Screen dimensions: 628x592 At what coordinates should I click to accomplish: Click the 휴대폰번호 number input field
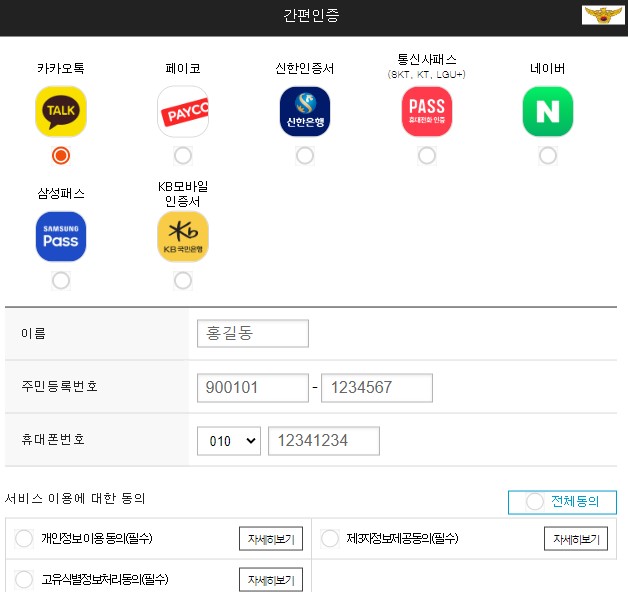(324, 441)
